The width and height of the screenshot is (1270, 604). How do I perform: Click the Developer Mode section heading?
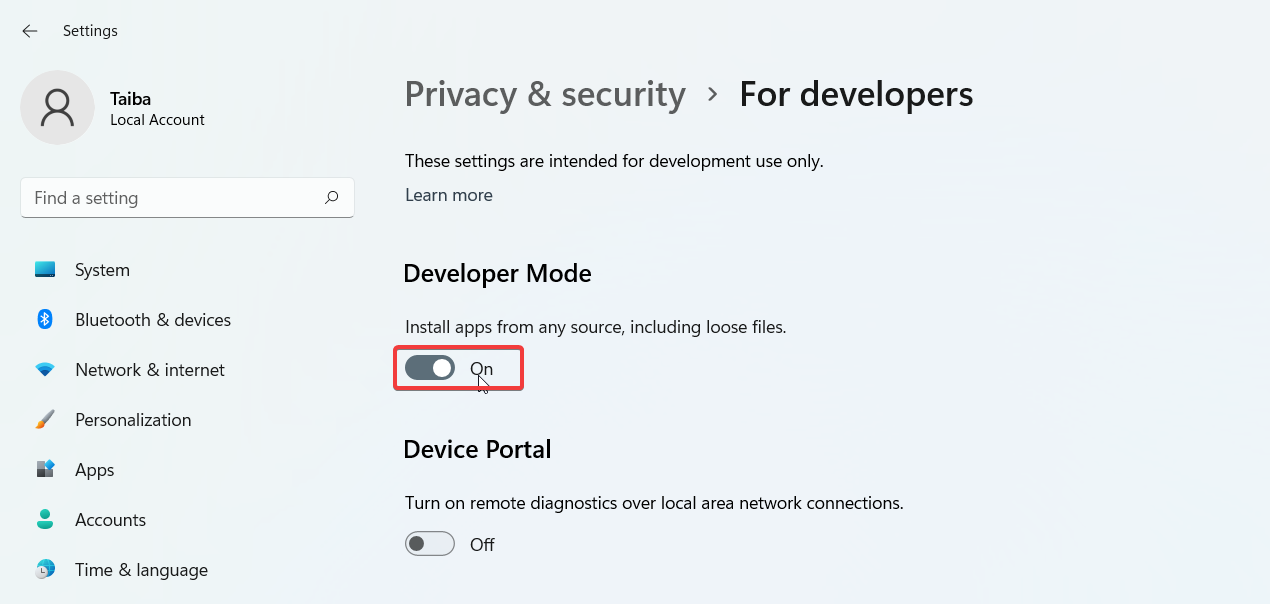click(x=497, y=272)
